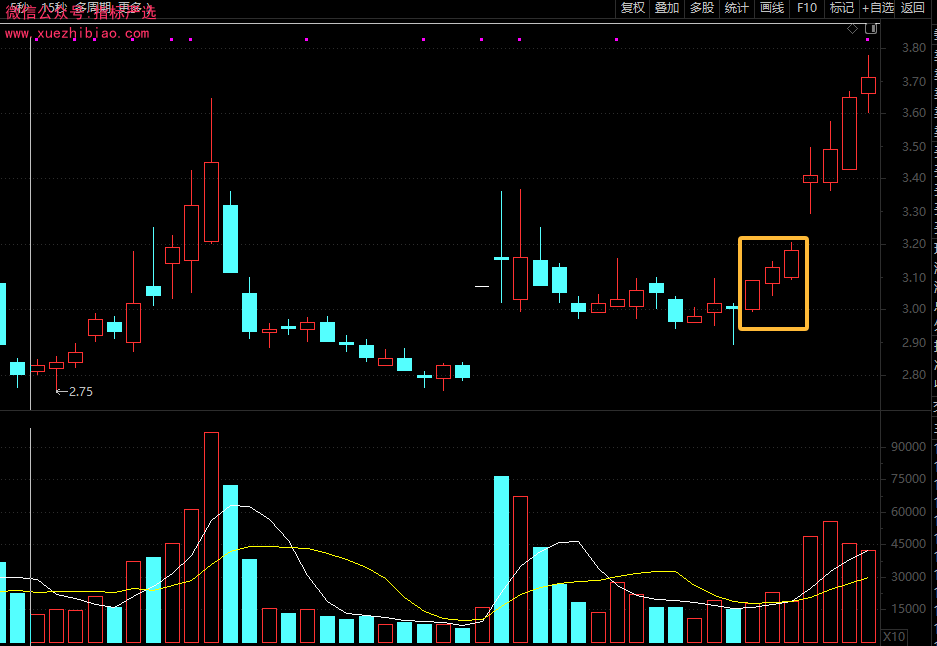Click the 标记 mark button
937x646 pixels.
coord(842,8)
